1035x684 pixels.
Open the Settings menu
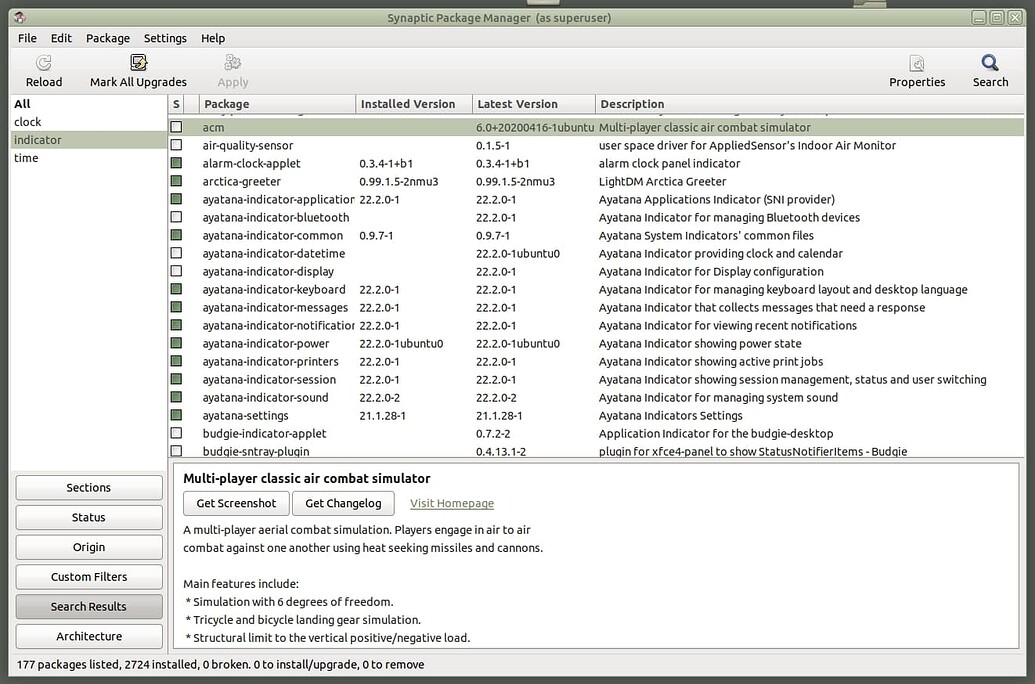(164, 38)
